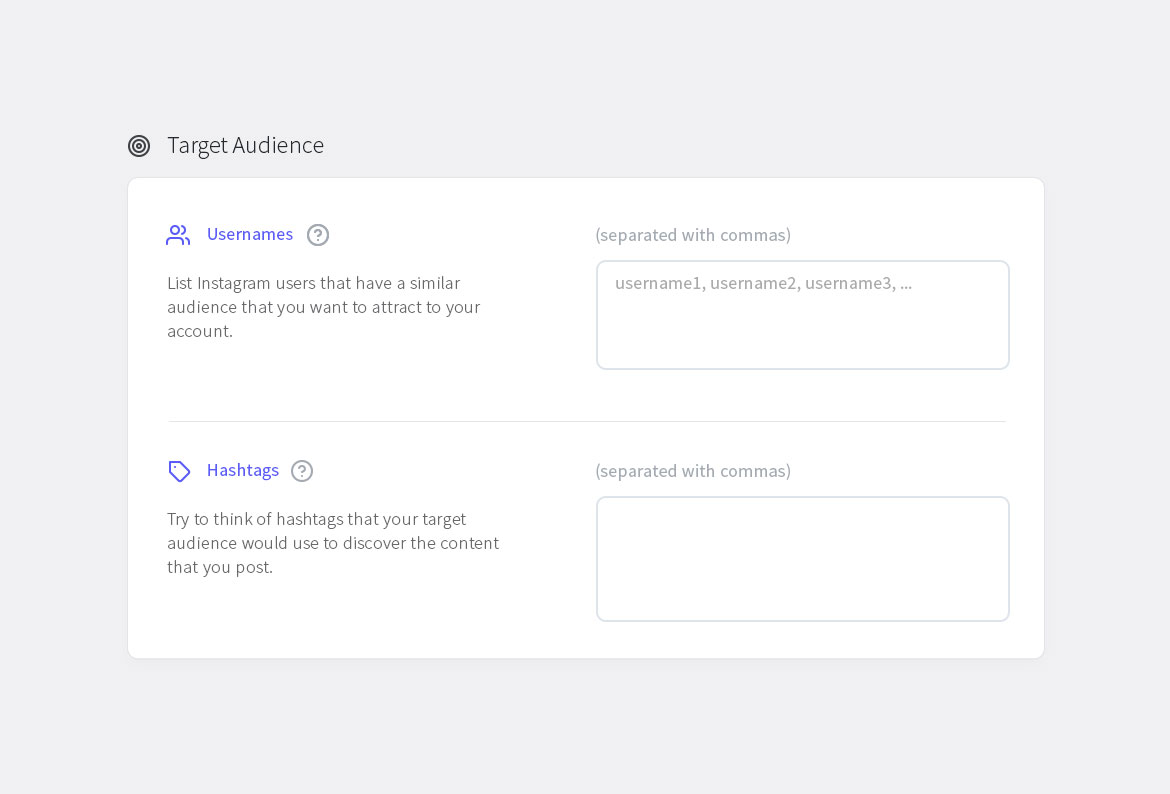
Task: Click the Usernames people icon
Action: pyautogui.click(x=178, y=235)
